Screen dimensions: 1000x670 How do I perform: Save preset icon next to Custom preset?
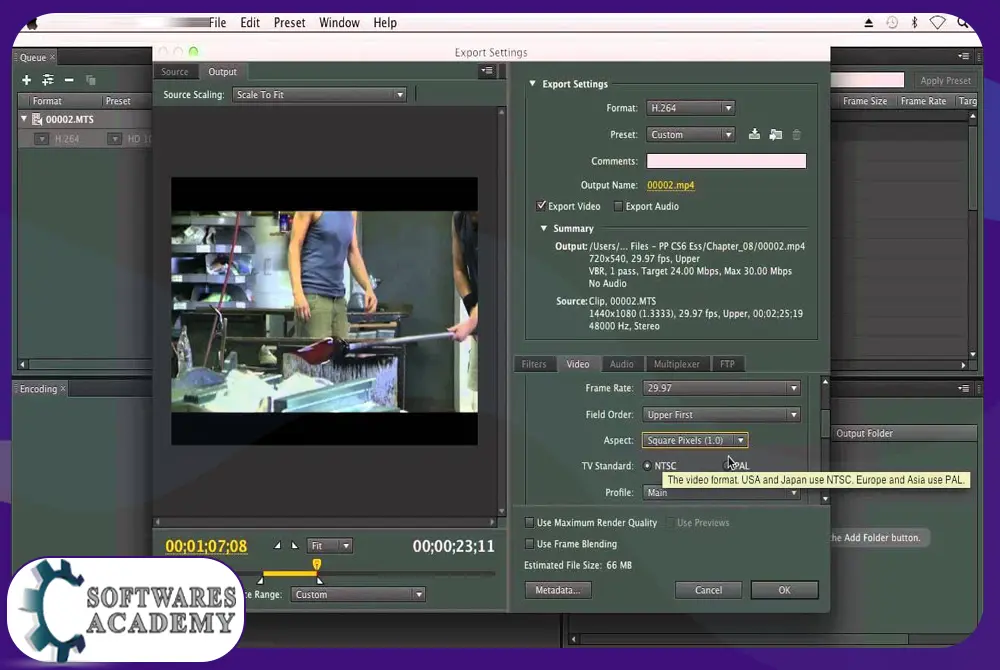point(754,134)
